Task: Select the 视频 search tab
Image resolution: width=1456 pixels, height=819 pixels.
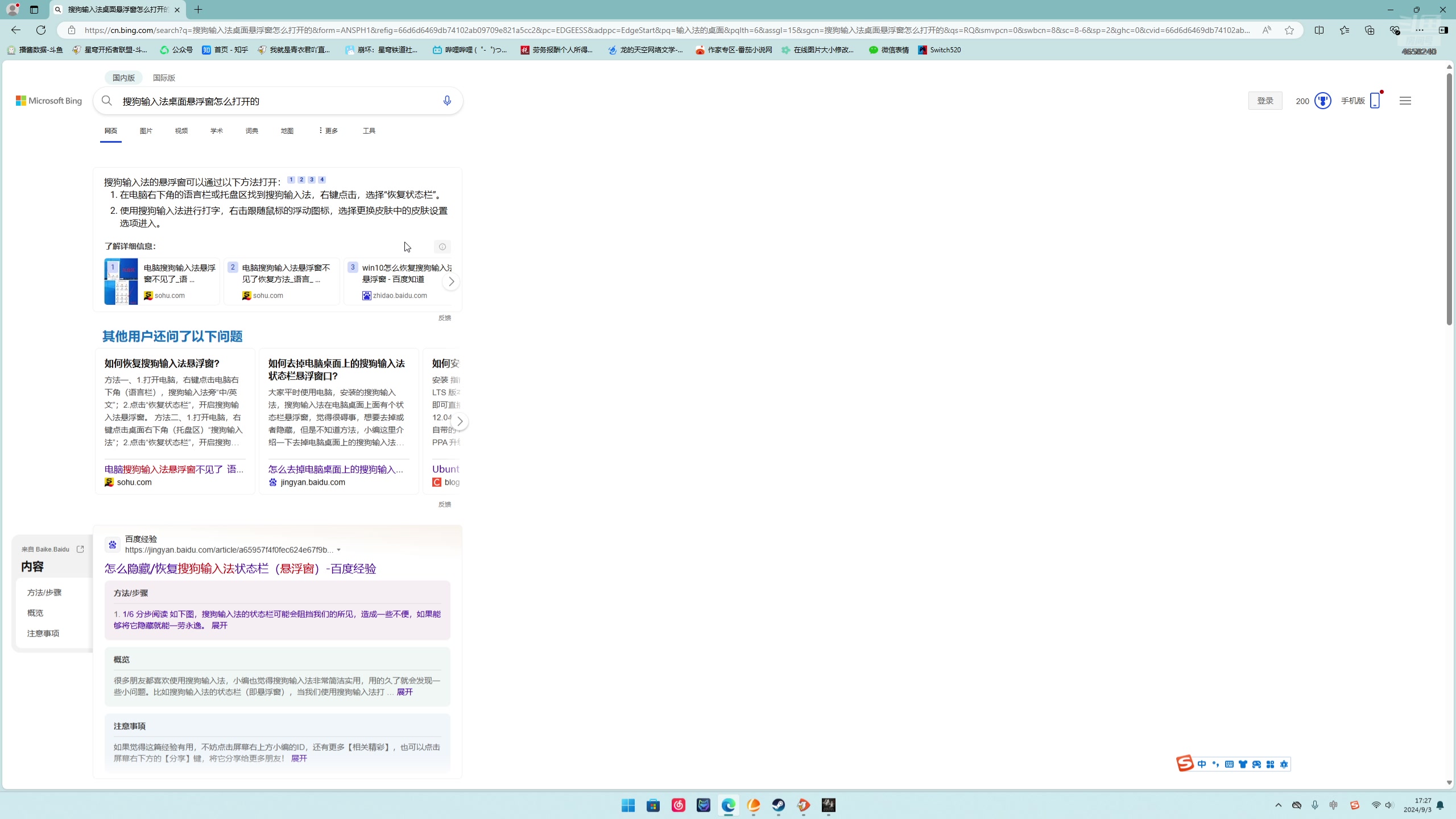Action: tap(181, 131)
